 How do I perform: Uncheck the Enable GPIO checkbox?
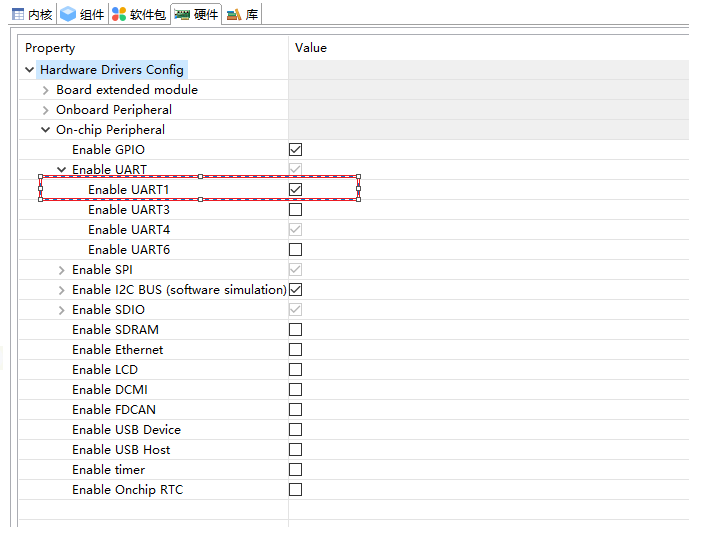coord(295,150)
